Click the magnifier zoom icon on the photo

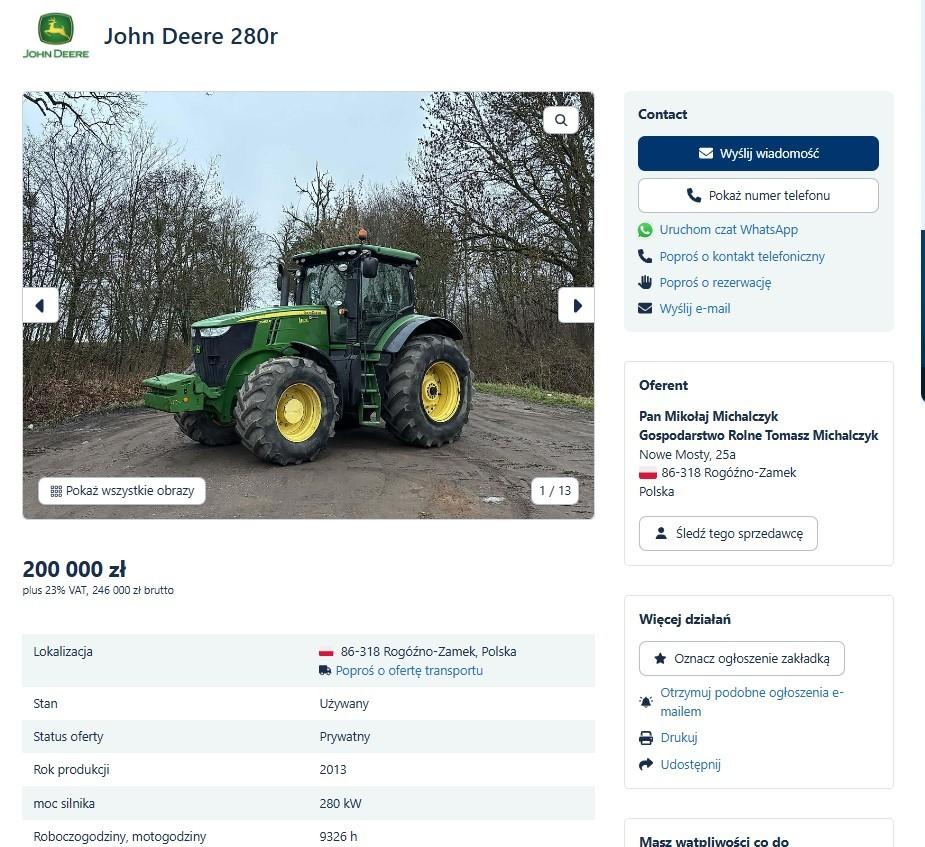[560, 120]
